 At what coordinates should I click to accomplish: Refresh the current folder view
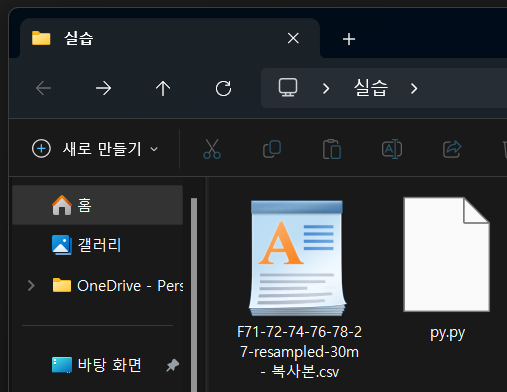(223, 88)
